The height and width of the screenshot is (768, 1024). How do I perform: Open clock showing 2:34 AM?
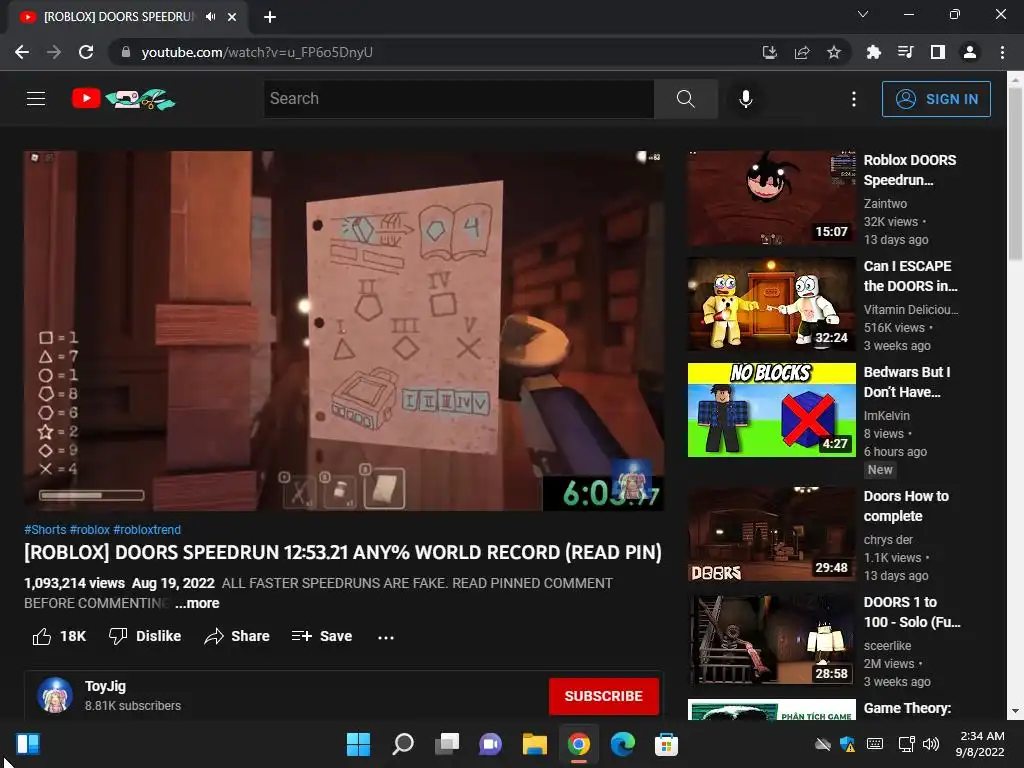tap(980, 744)
